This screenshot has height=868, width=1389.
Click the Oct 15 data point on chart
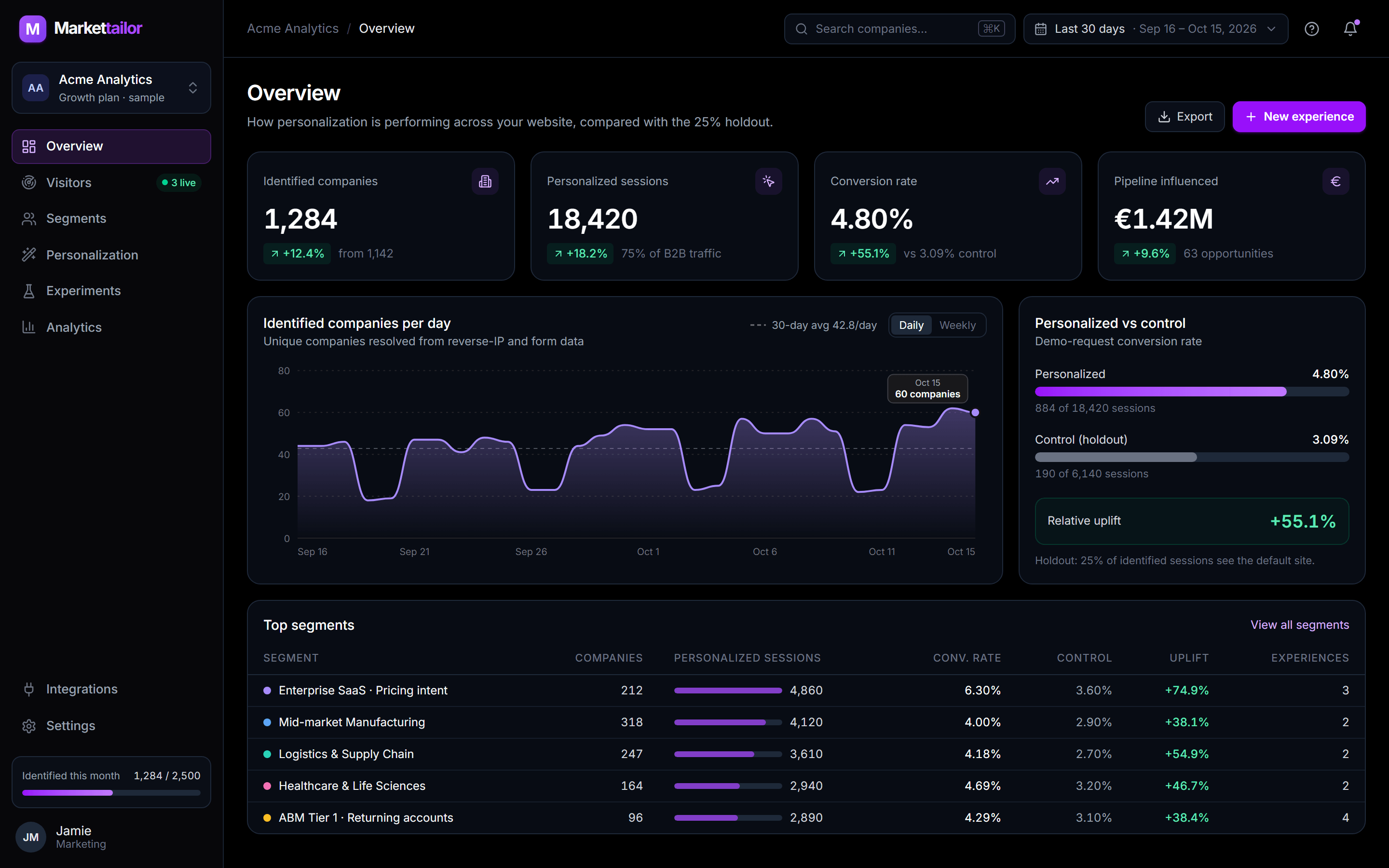point(975,413)
